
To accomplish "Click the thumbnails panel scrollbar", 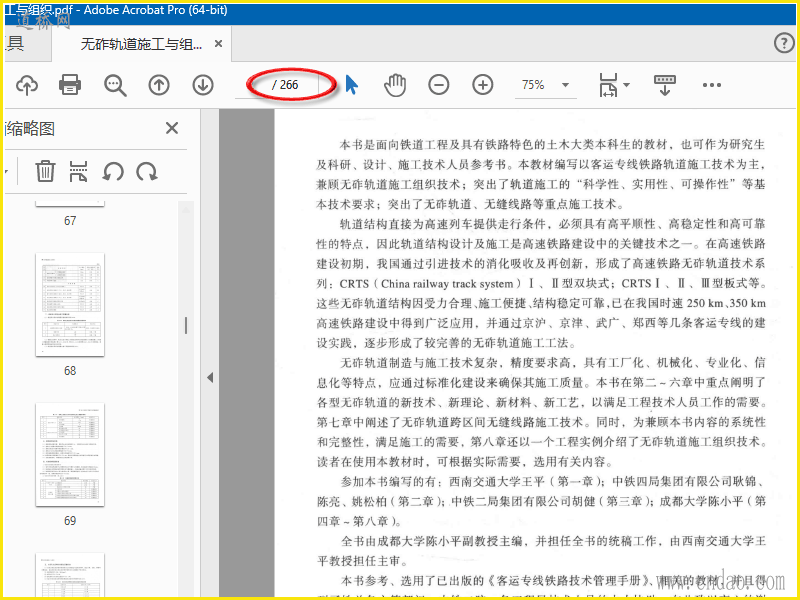I will (186, 326).
